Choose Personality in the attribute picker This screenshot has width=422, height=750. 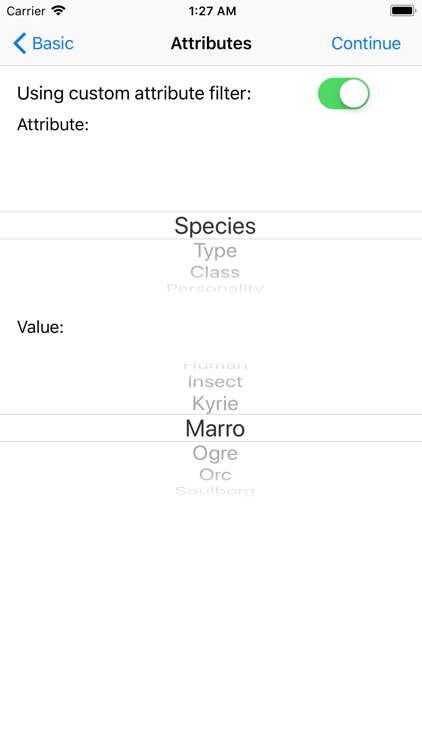click(x=215, y=288)
